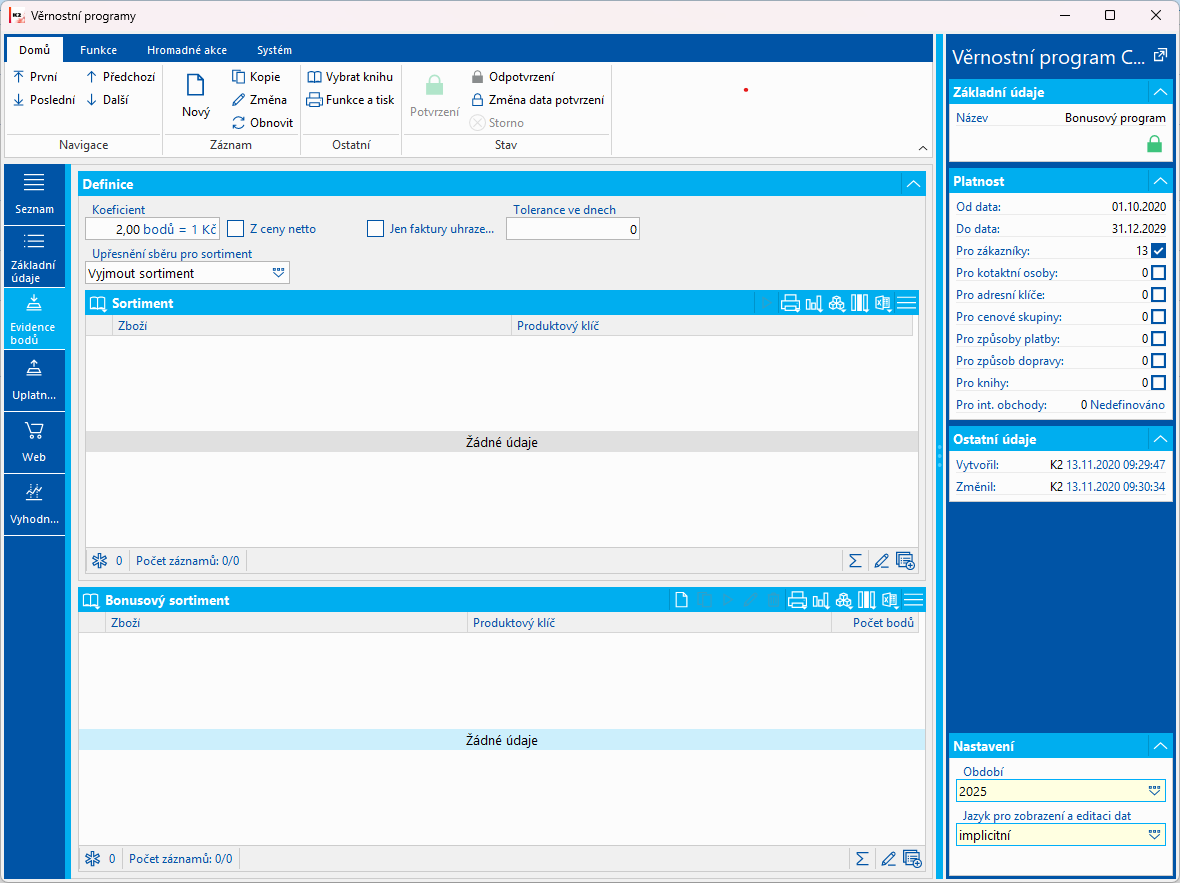Open columns icon in Bonusový sortiment header
This screenshot has height=883, width=1180.
867,600
